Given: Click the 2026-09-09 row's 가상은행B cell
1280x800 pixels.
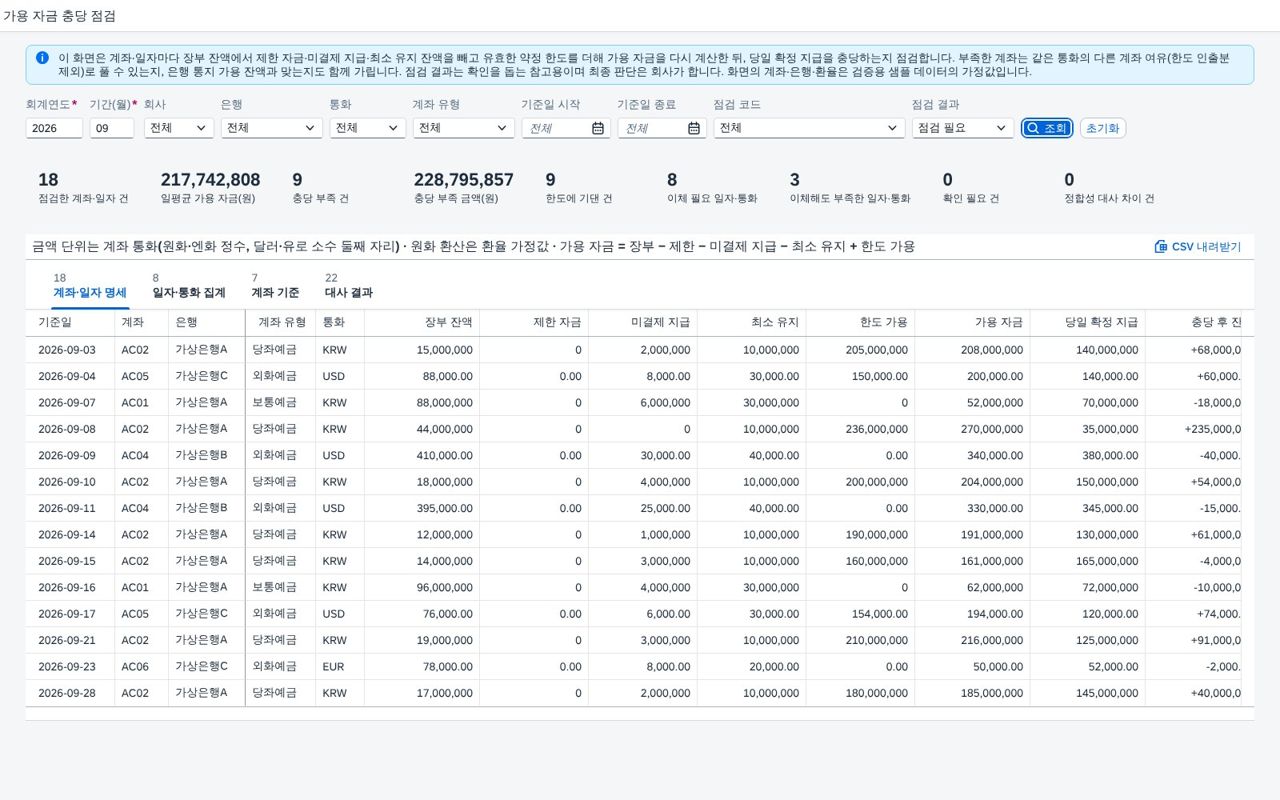Looking at the screenshot, I should [202, 456].
